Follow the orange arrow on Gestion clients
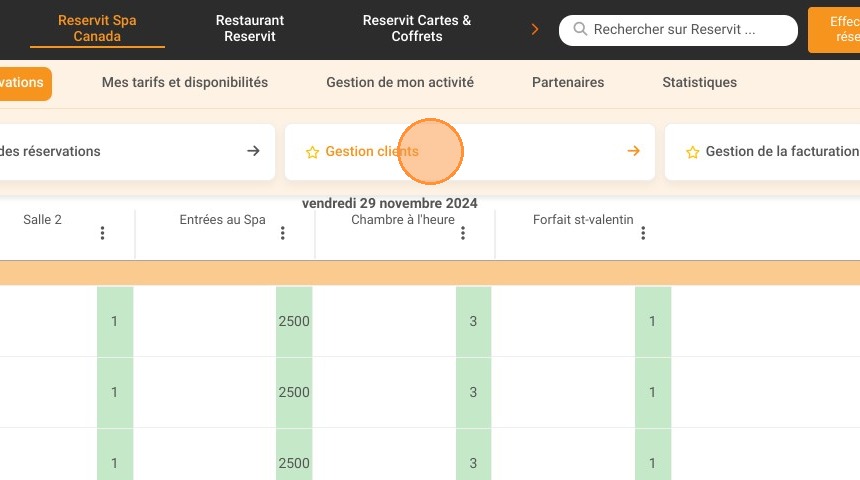The image size is (860, 480). tap(633, 151)
